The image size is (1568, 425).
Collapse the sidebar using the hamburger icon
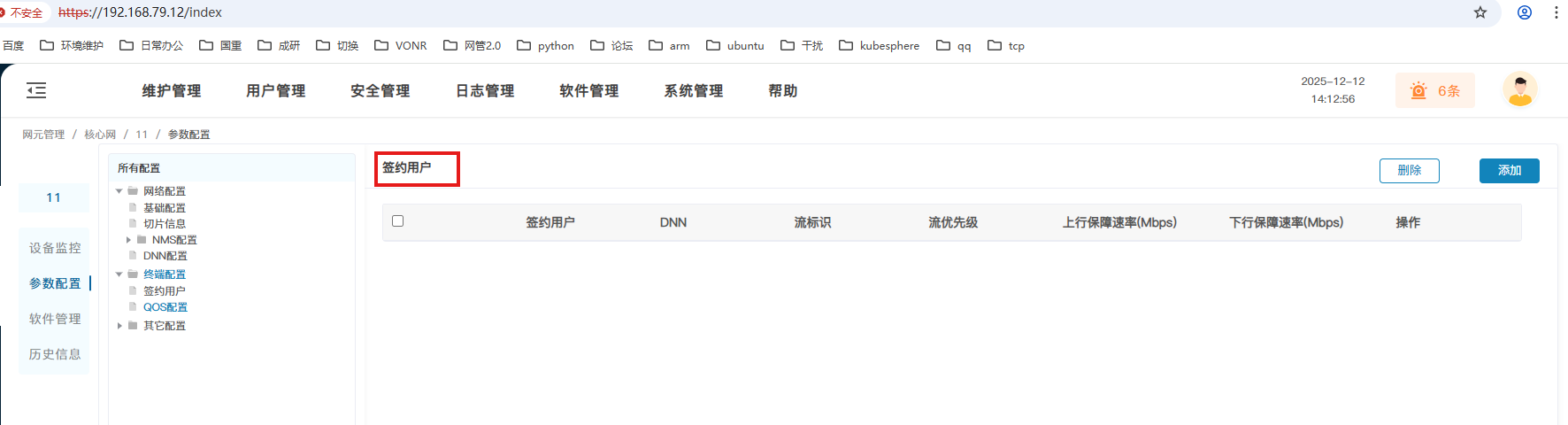(x=36, y=90)
